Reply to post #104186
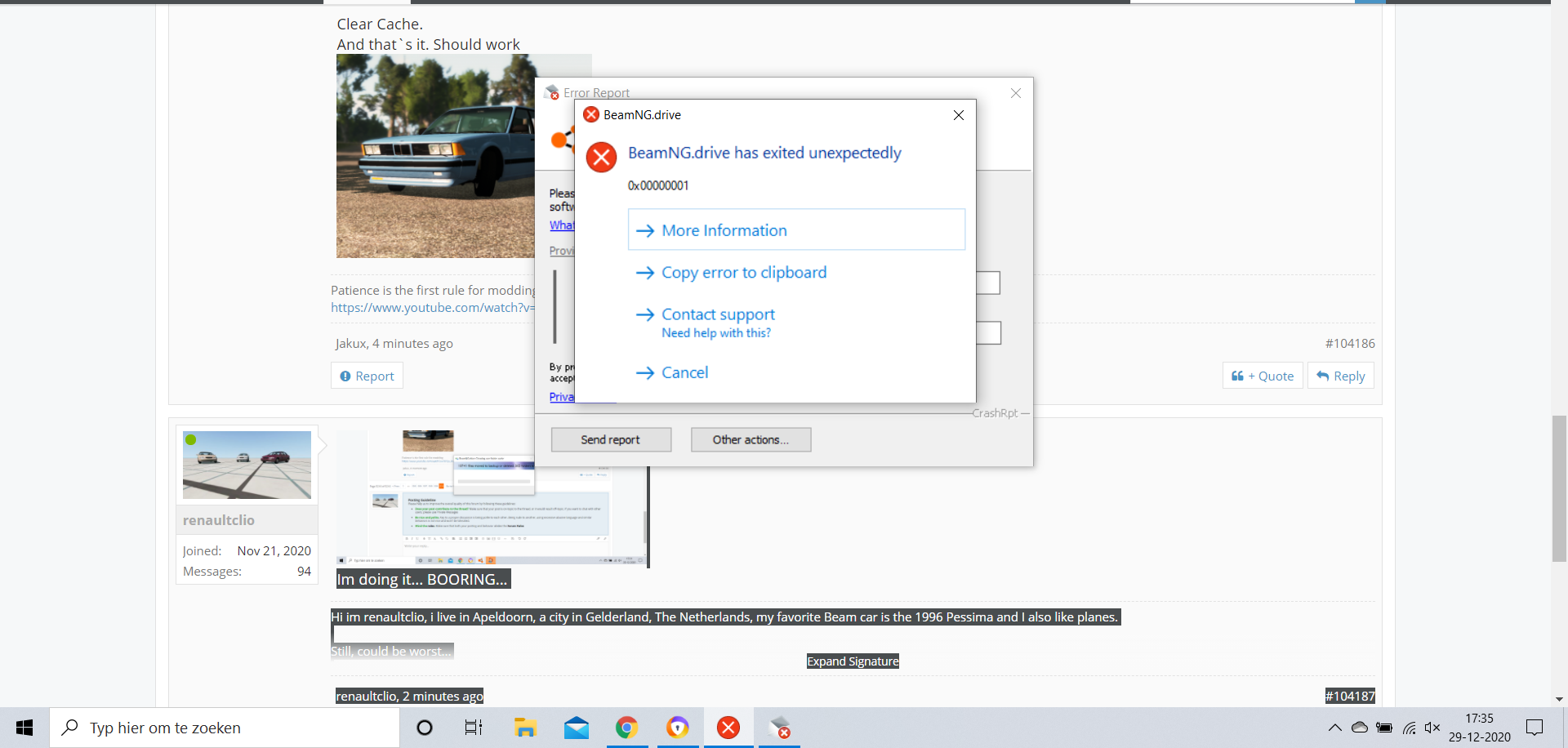 [1341, 376]
